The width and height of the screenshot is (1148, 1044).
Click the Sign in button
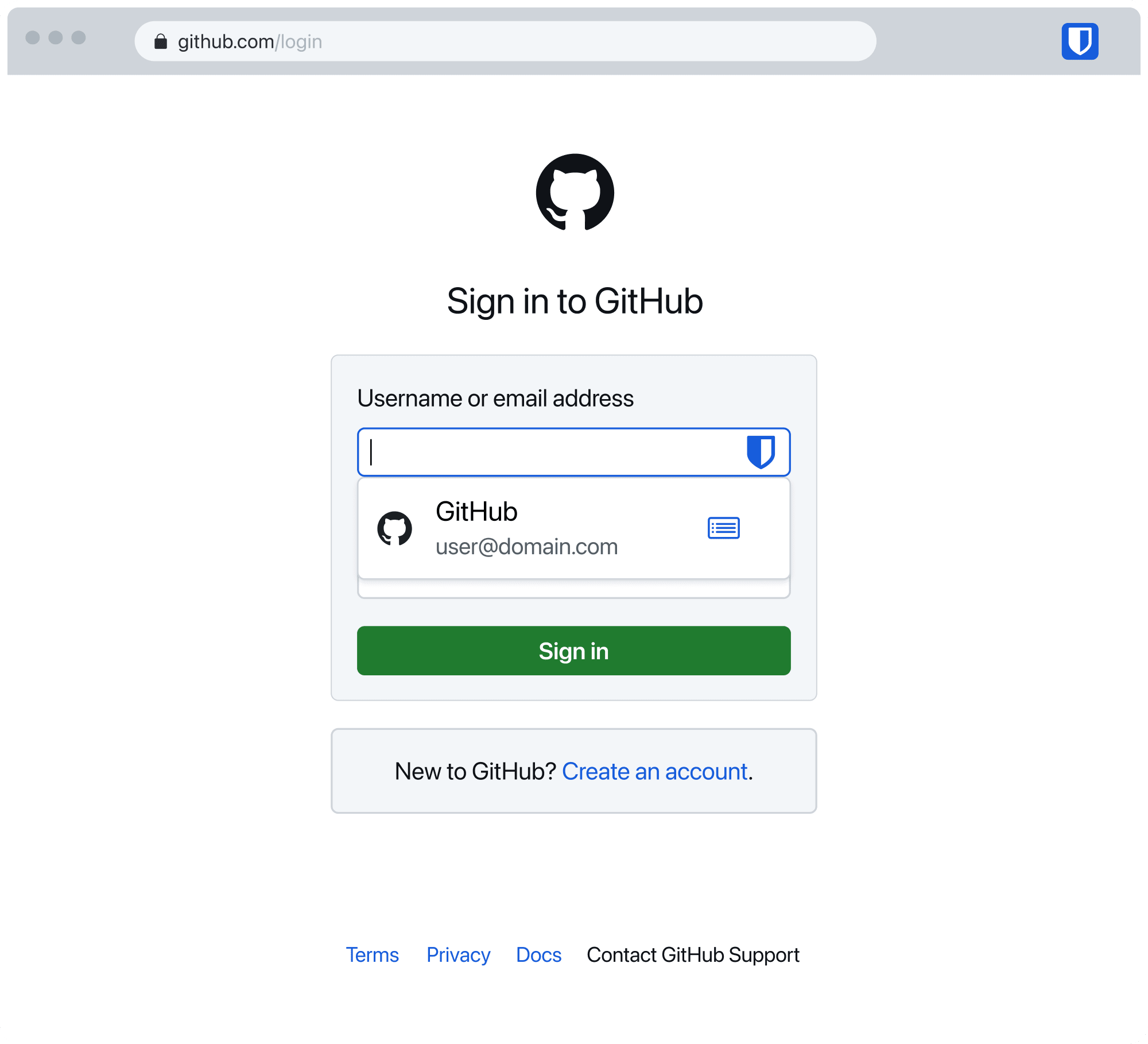click(573, 651)
